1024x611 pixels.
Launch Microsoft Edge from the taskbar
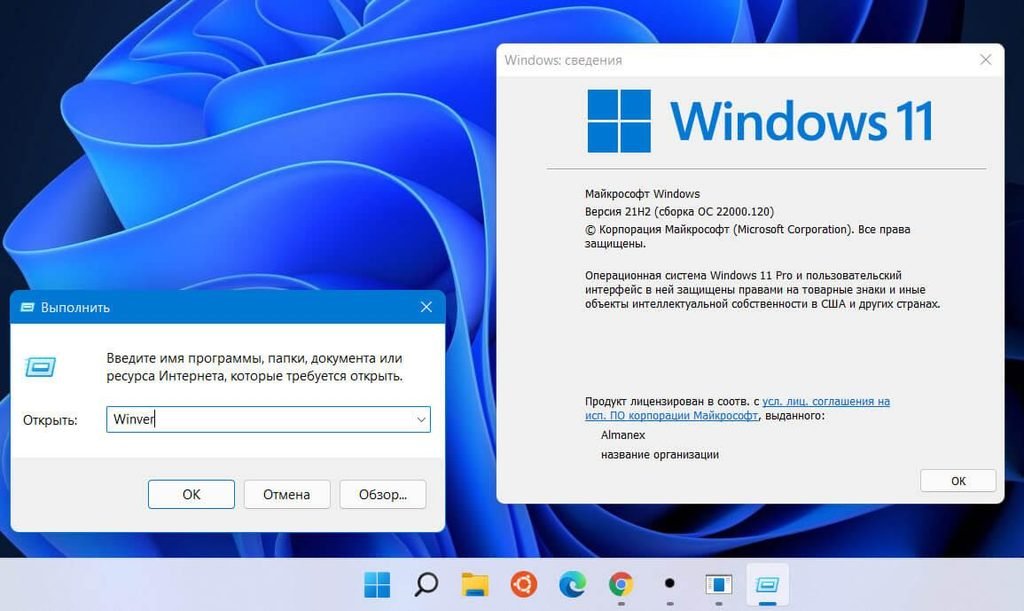point(573,584)
